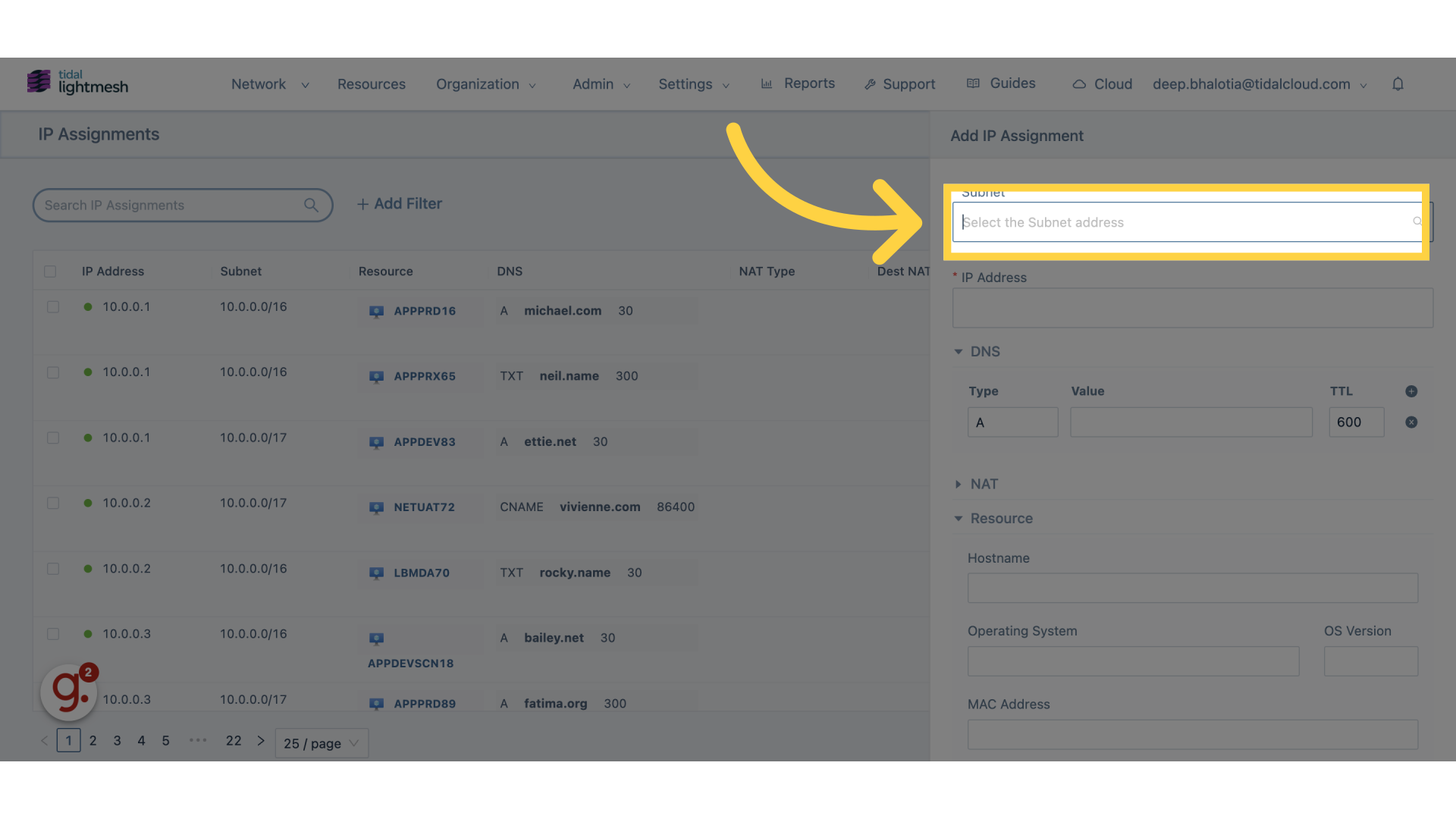Click the Cloud icon in navbar
Screen dimensions: 1456x819
click(x=1079, y=84)
